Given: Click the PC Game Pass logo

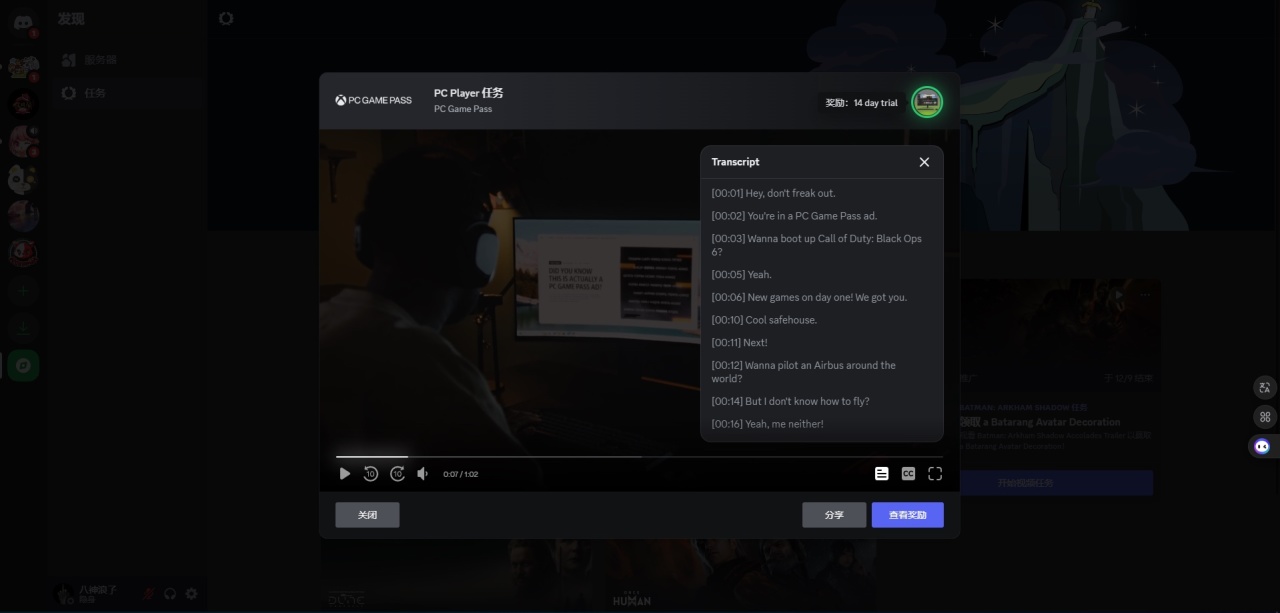Looking at the screenshot, I should point(373,100).
